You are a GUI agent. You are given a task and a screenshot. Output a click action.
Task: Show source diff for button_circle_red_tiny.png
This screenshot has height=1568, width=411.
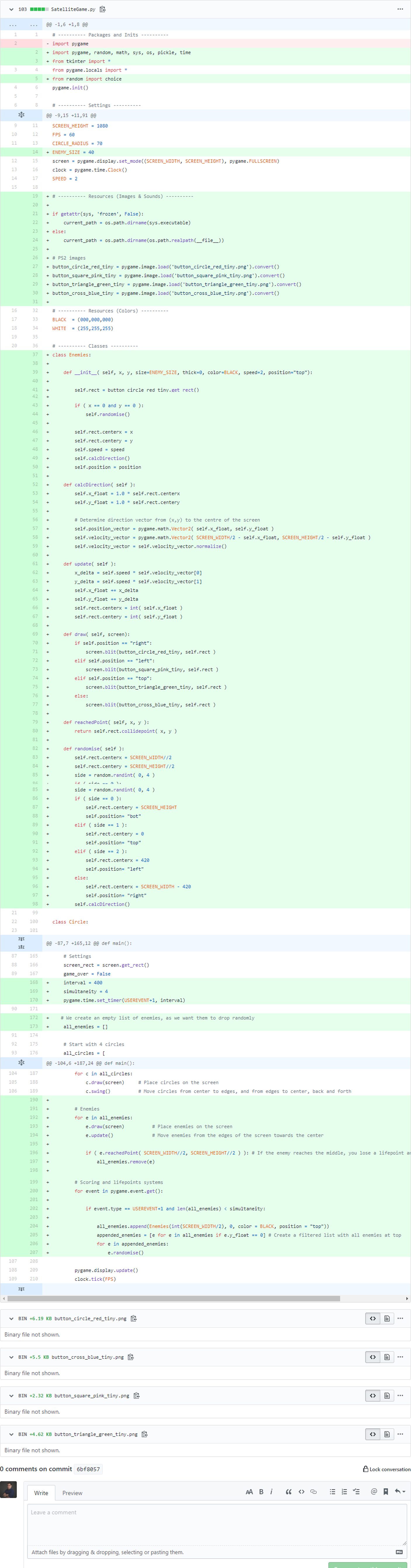click(x=373, y=1318)
